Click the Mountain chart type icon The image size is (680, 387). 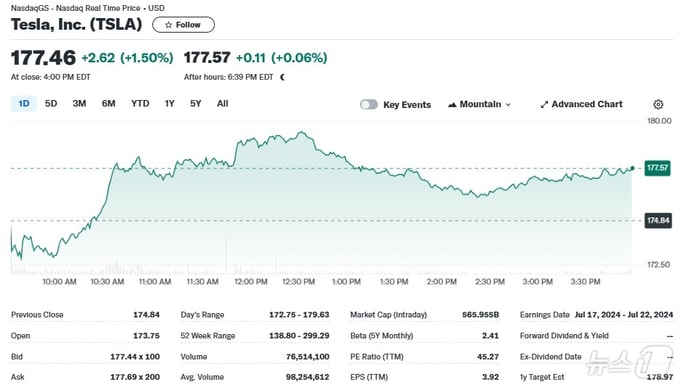pyautogui.click(x=452, y=105)
